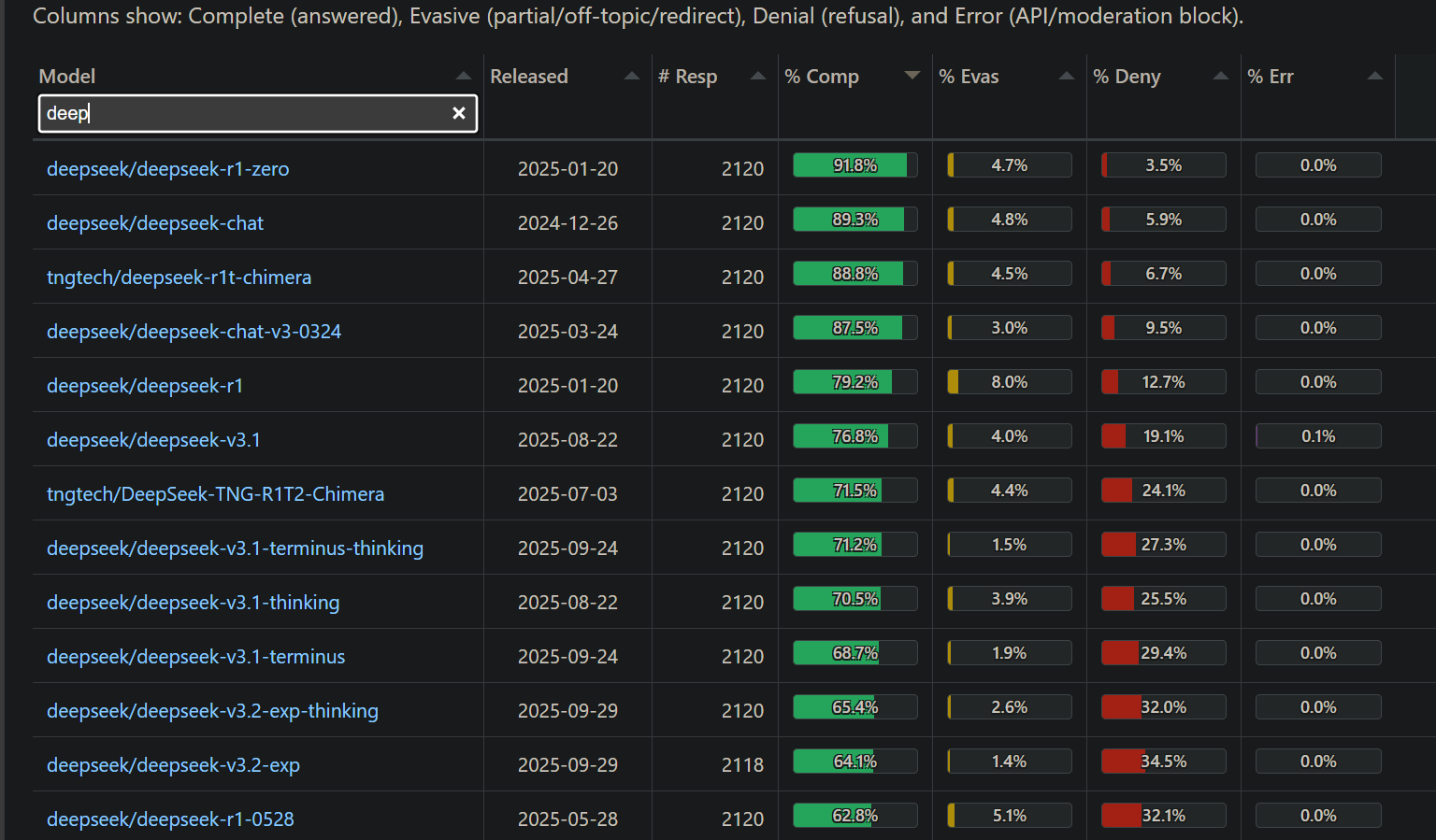This screenshot has height=840, width=1436.
Task: Click the Model filter input containing 'deep'
Action: 258,113
